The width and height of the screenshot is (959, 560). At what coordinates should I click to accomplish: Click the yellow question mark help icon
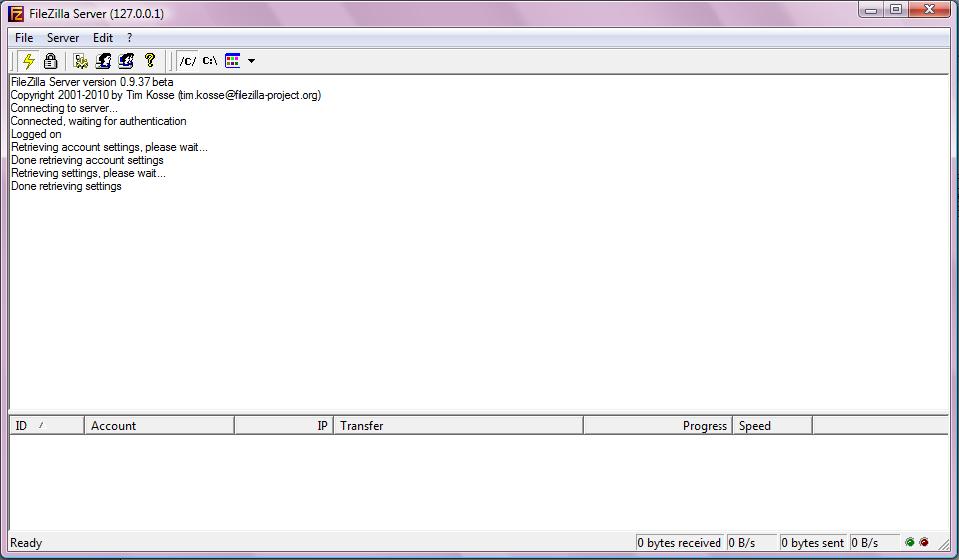(150, 61)
